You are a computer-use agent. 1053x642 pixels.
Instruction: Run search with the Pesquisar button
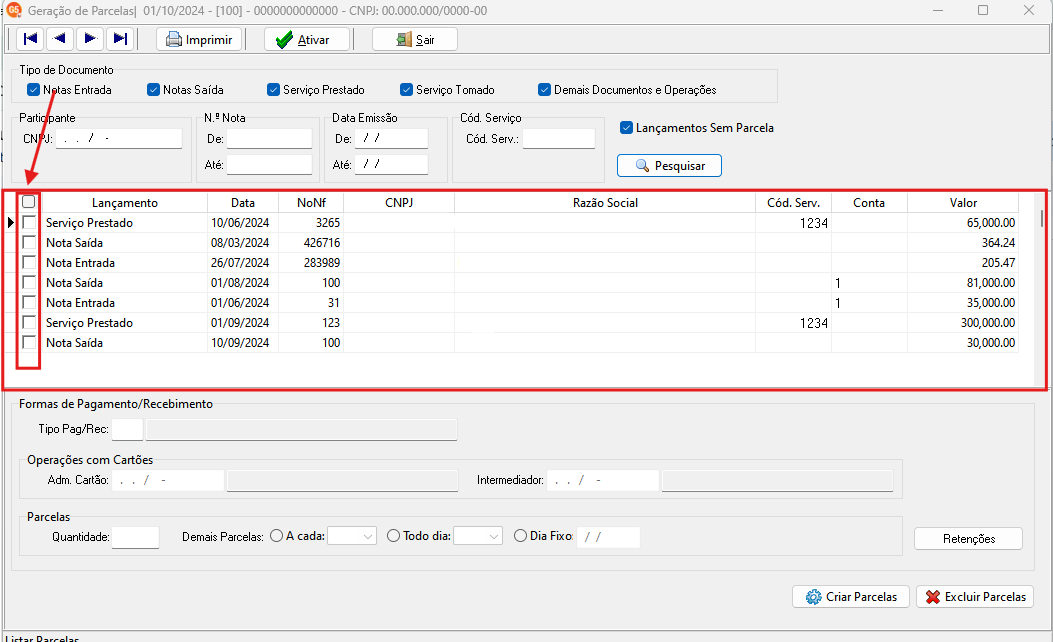(x=670, y=166)
